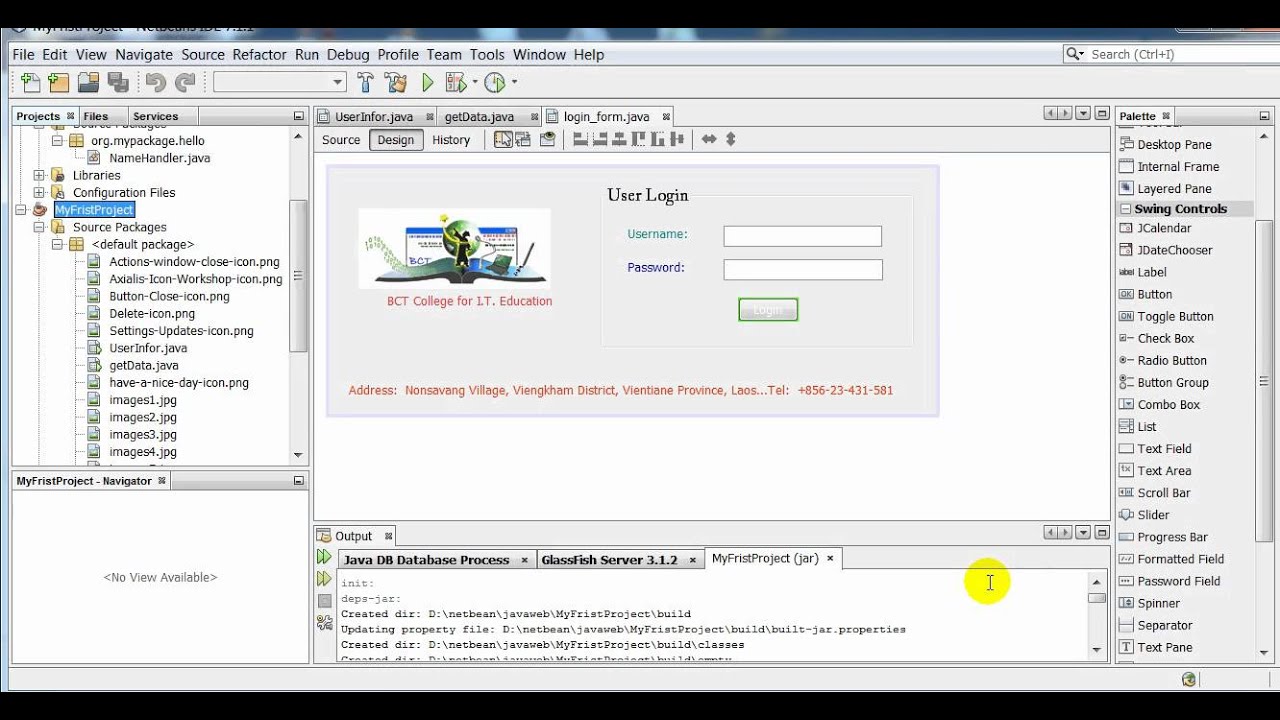This screenshot has width=1280, height=720.
Task: Close the login_form.java tab
Action: [666, 117]
